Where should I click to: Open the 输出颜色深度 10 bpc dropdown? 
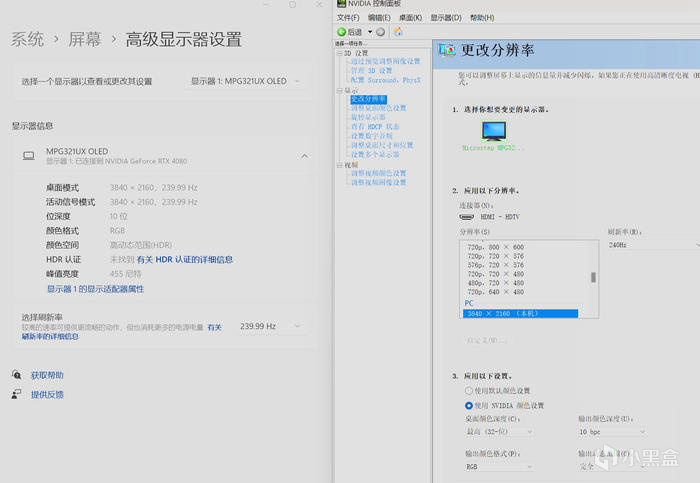coord(612,432)
